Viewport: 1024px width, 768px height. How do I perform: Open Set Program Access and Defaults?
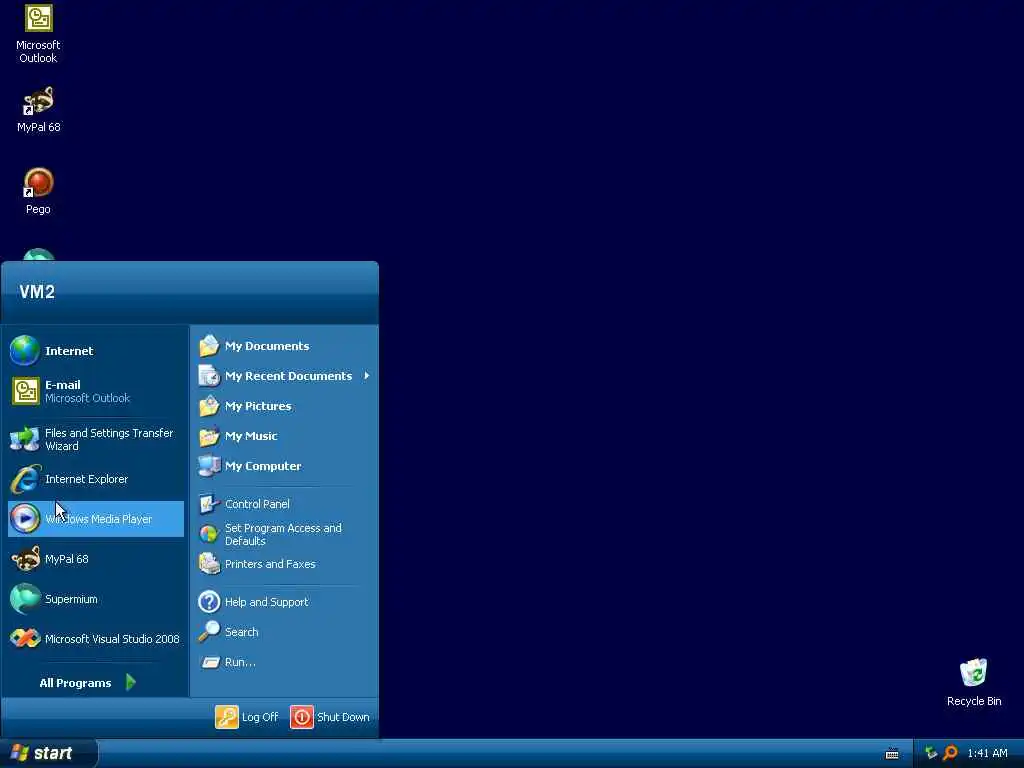[x=285, y=534]
